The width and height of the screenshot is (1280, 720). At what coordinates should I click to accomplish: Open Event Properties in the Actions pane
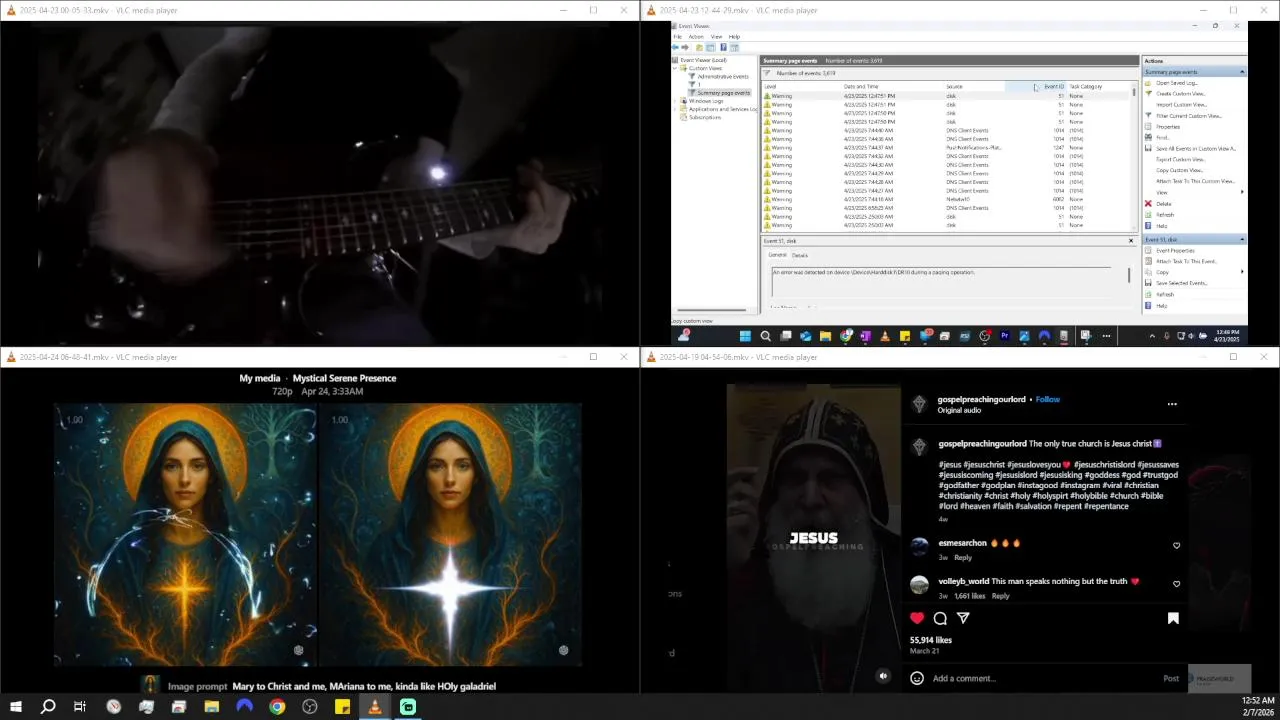click(1175, 251)
